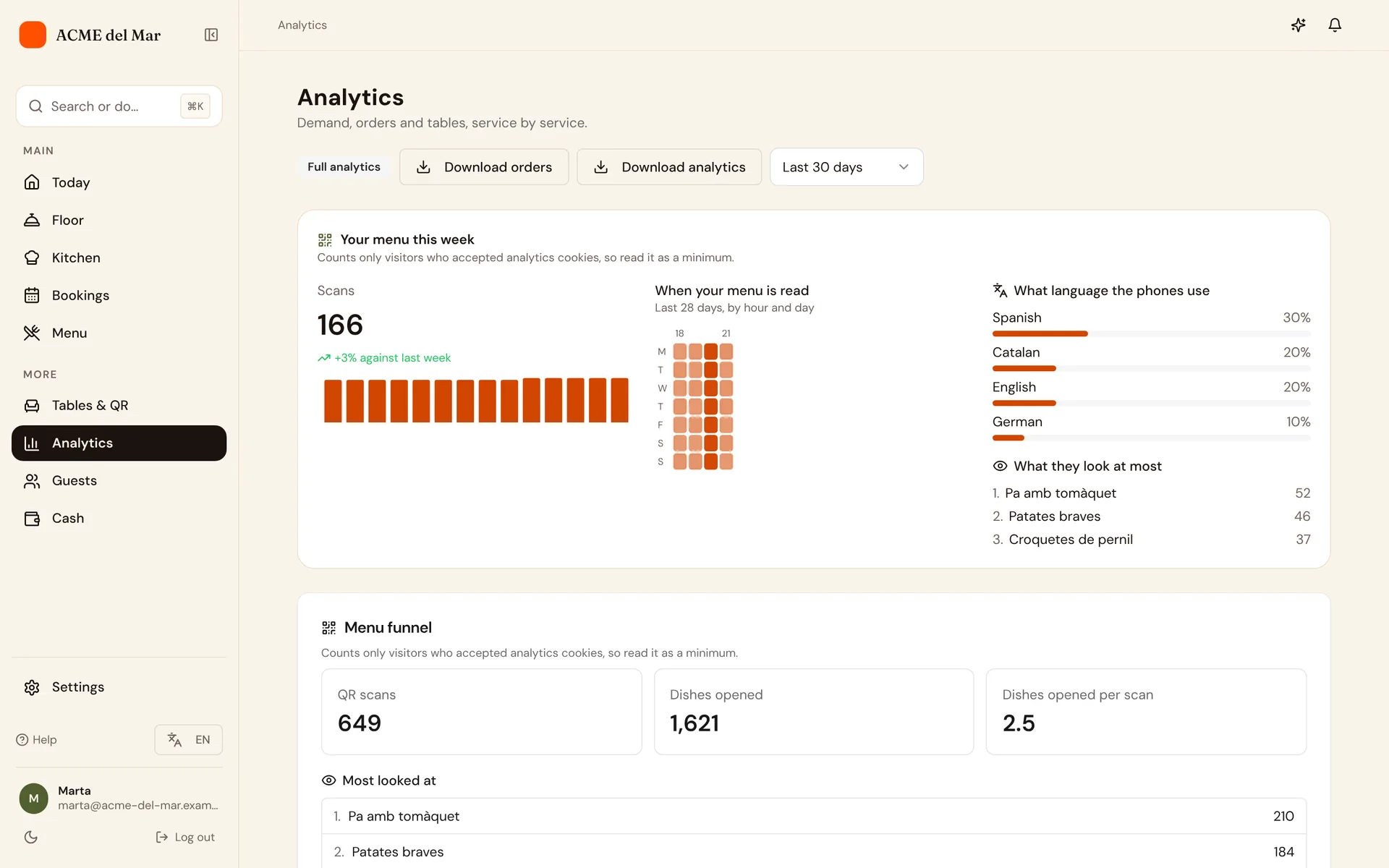This screenshot has height=868, width=1389.
Task: Open the sparkle AI assistant icon
Action: (x=1299, y=25)
